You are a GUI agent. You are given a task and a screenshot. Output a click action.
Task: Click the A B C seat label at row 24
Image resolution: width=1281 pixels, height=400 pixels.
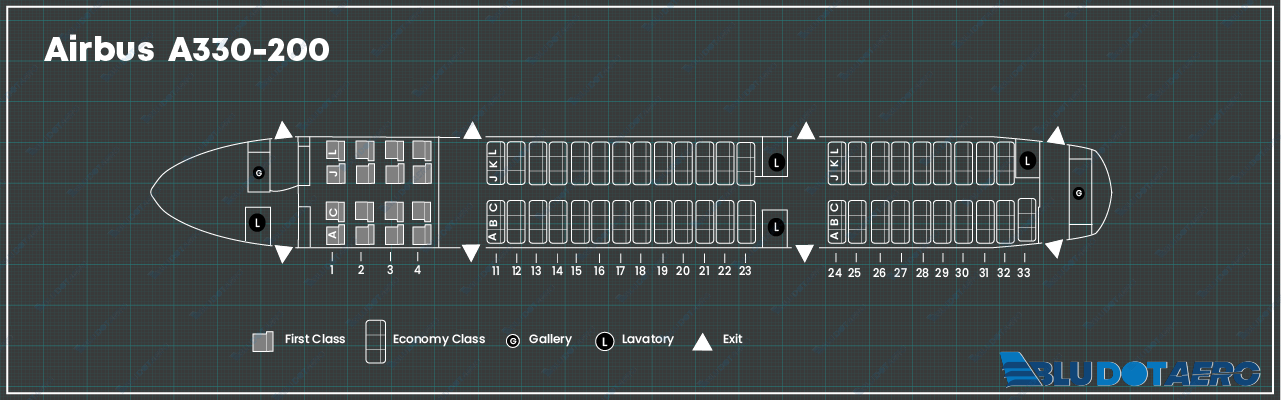point(835,221)
